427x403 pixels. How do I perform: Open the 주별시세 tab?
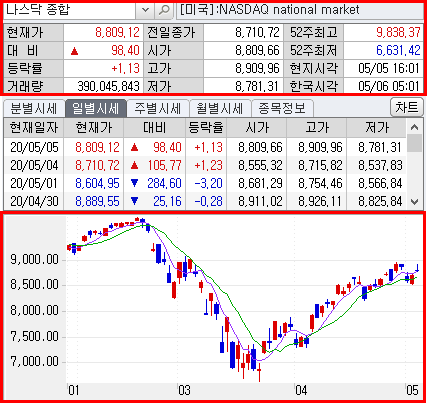coord(158,108)
